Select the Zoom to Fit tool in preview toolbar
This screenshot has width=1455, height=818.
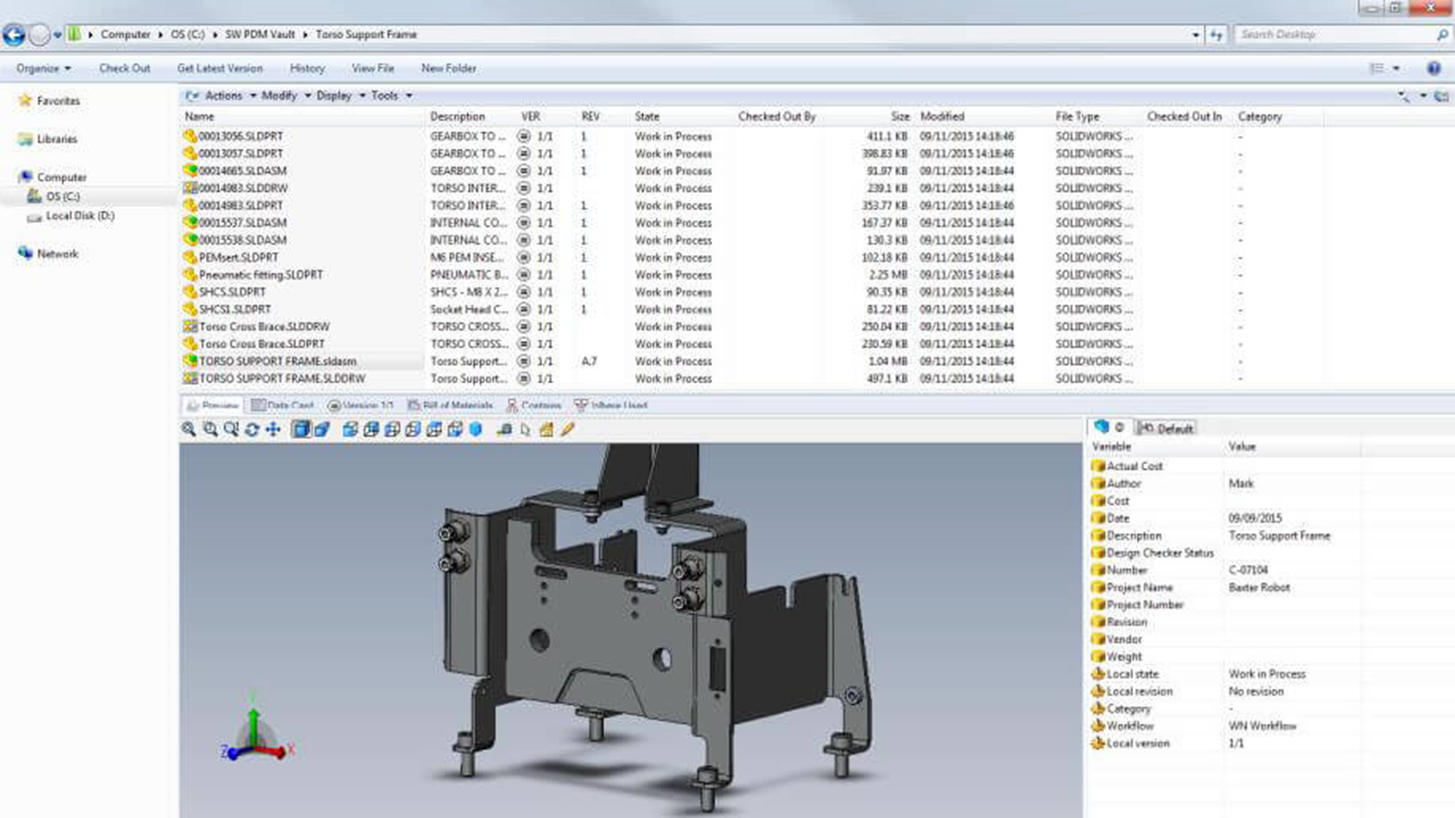pyautogui.click(x=190, y=429)
